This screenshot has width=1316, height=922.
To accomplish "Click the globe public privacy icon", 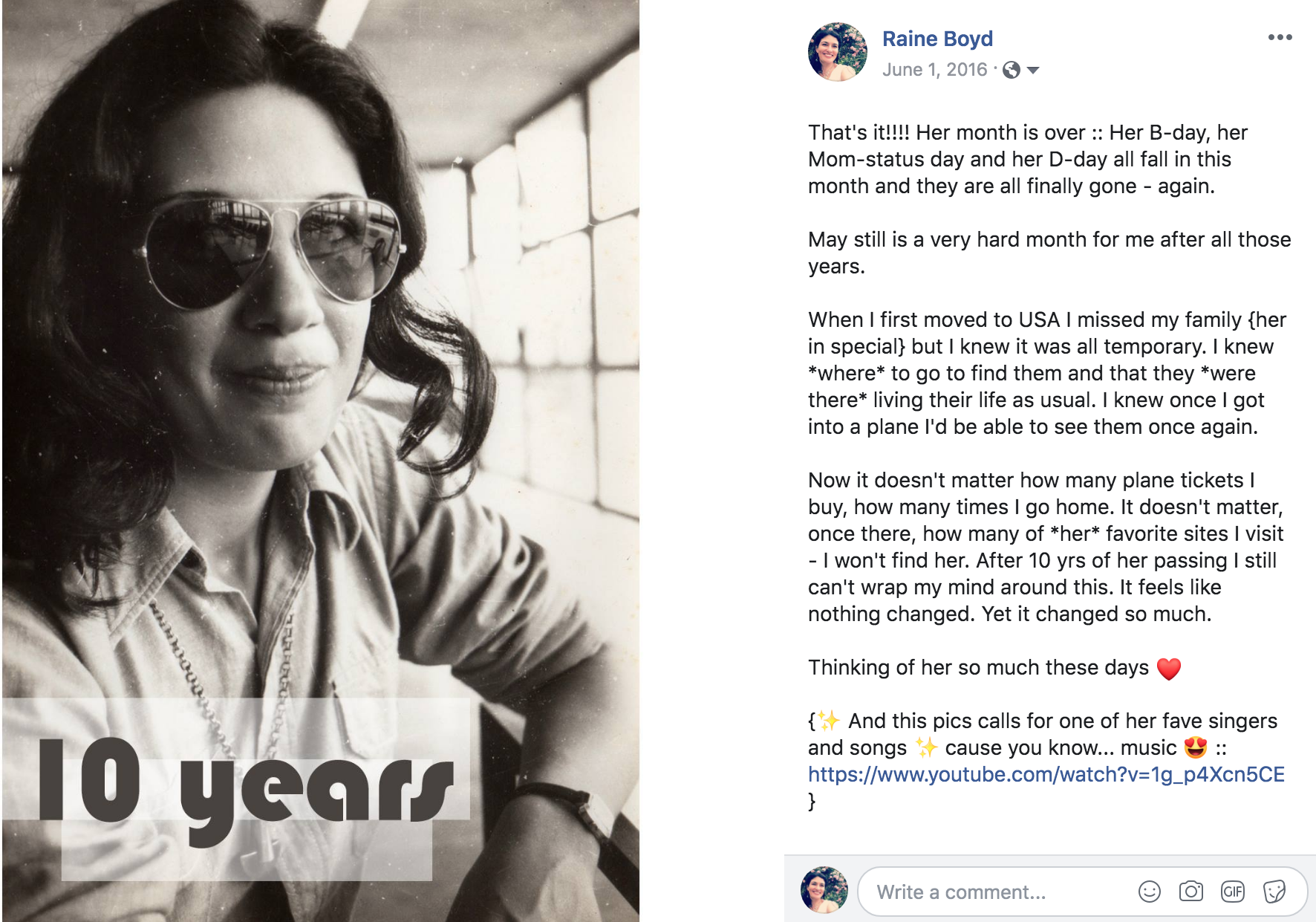I will click(1011, 70).
